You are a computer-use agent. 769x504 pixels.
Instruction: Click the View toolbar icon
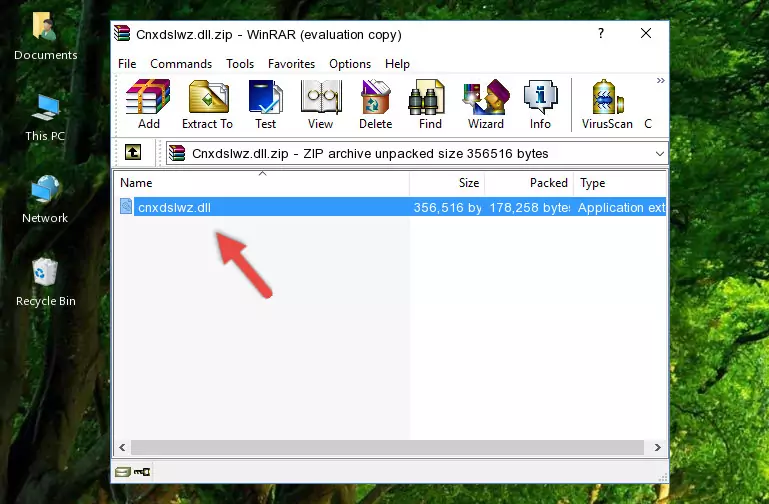pos(321,104)
